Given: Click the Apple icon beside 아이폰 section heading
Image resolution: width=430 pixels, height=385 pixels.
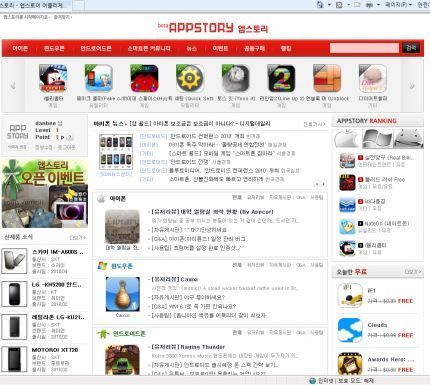Looking at the screenshot, I should [101, 199].
